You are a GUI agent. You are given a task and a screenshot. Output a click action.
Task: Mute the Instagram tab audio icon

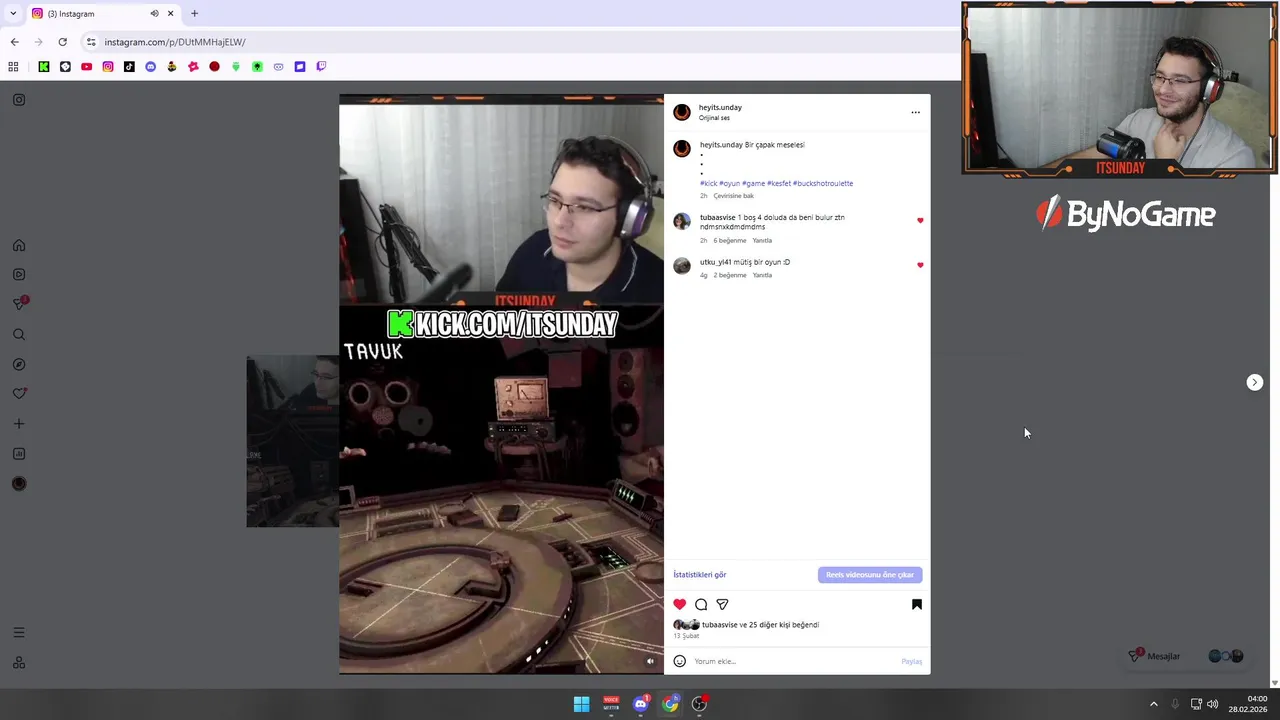[154, 14]
